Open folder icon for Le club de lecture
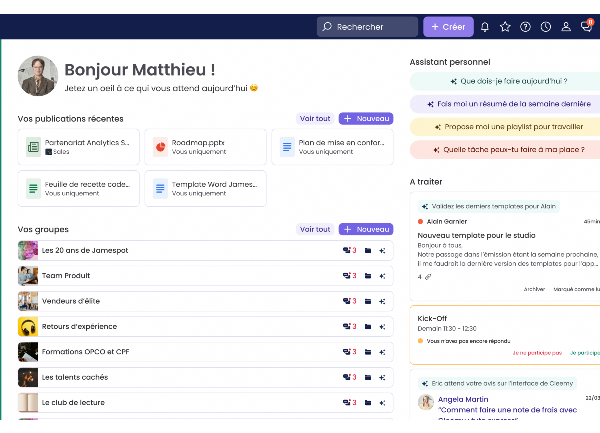The width and height of the screenshot is (600, 433). coord(368,403)
